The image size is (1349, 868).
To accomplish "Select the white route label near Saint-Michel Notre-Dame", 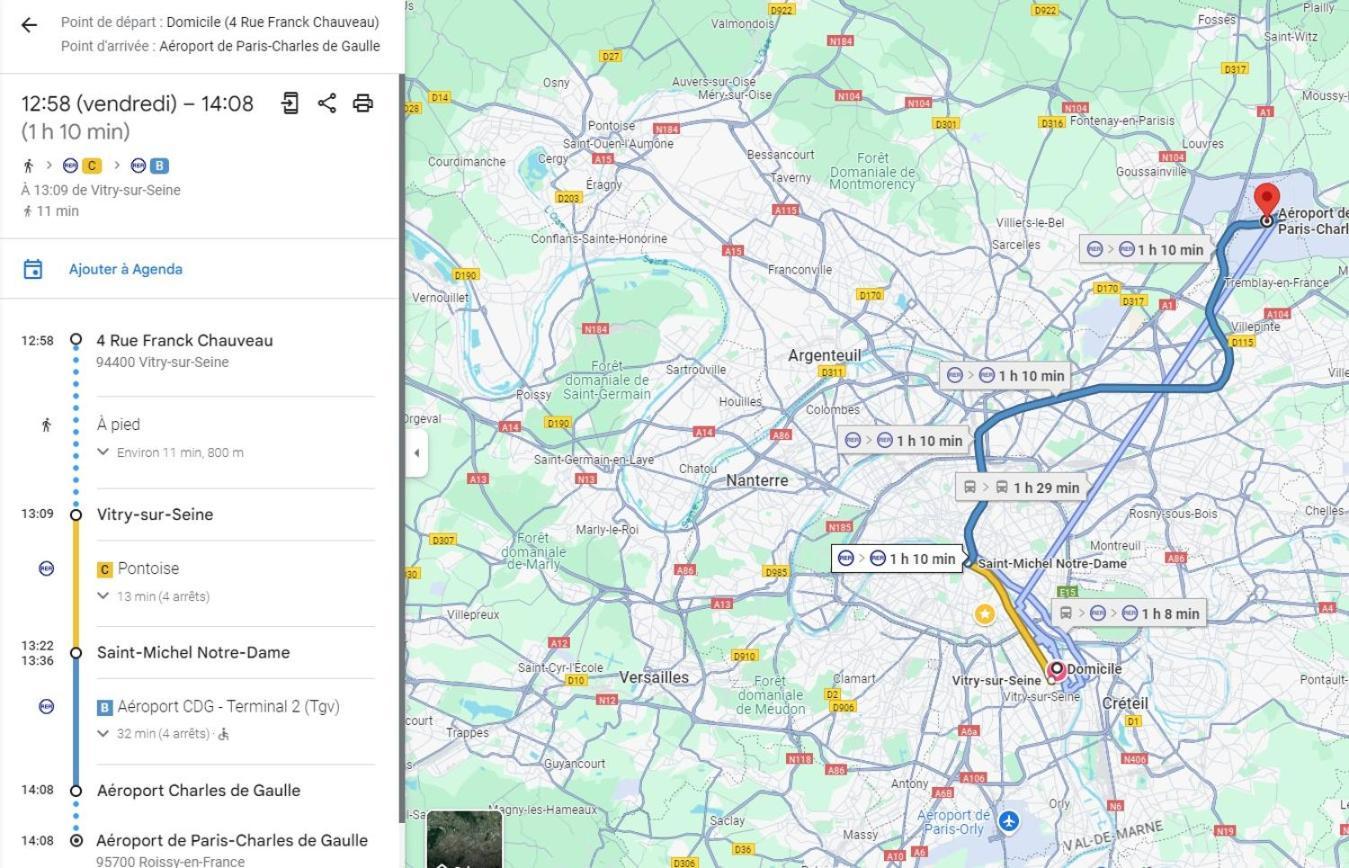I will pos(897,558).
